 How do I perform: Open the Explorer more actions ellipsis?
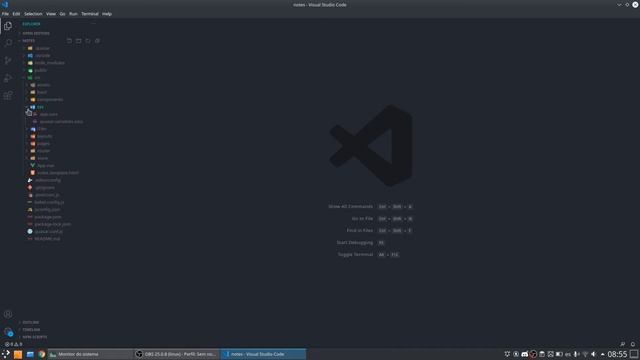93,24
